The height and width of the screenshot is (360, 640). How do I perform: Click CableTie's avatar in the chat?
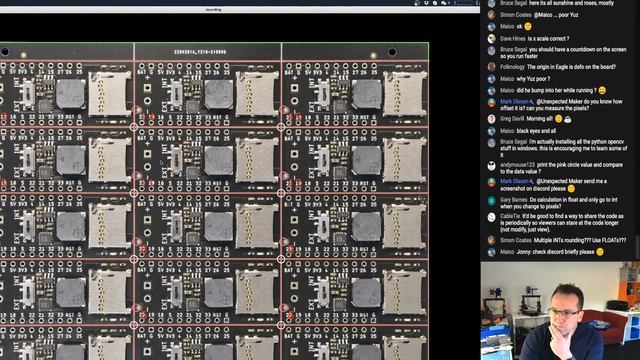[x=491, y=217]
